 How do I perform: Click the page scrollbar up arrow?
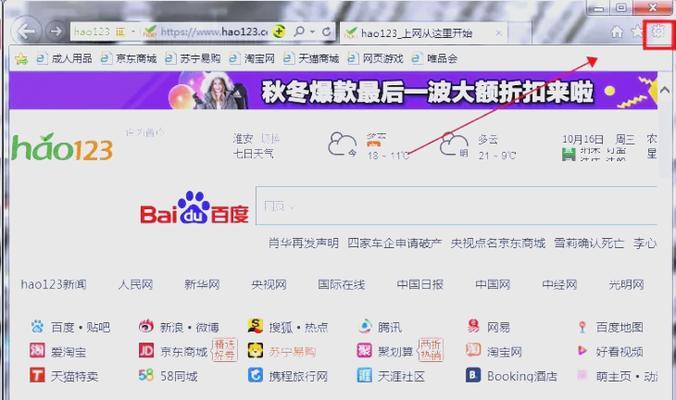(665, 91)
